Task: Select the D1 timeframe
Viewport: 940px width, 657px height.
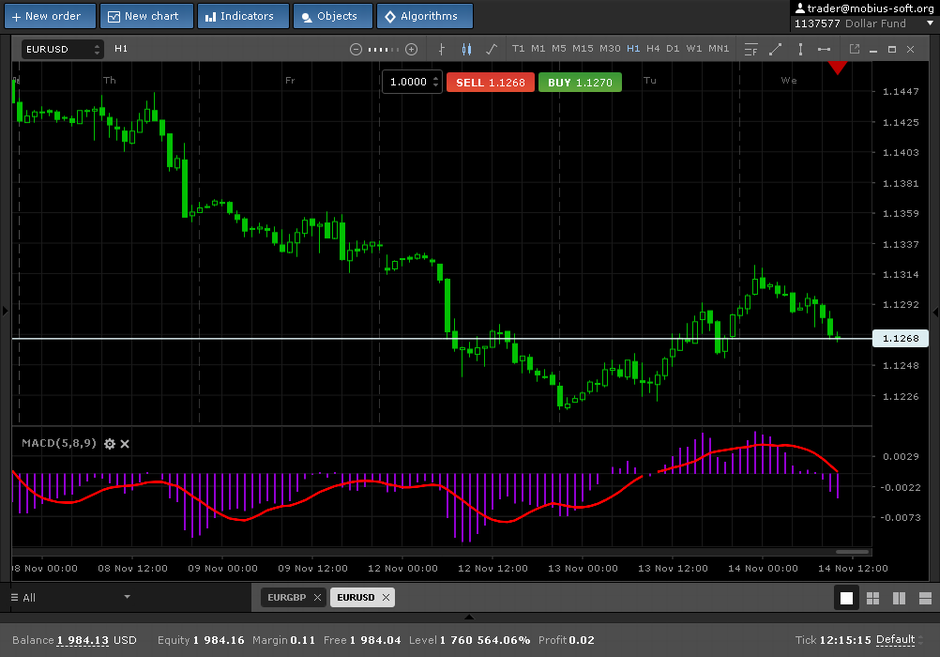Action: 673,49
